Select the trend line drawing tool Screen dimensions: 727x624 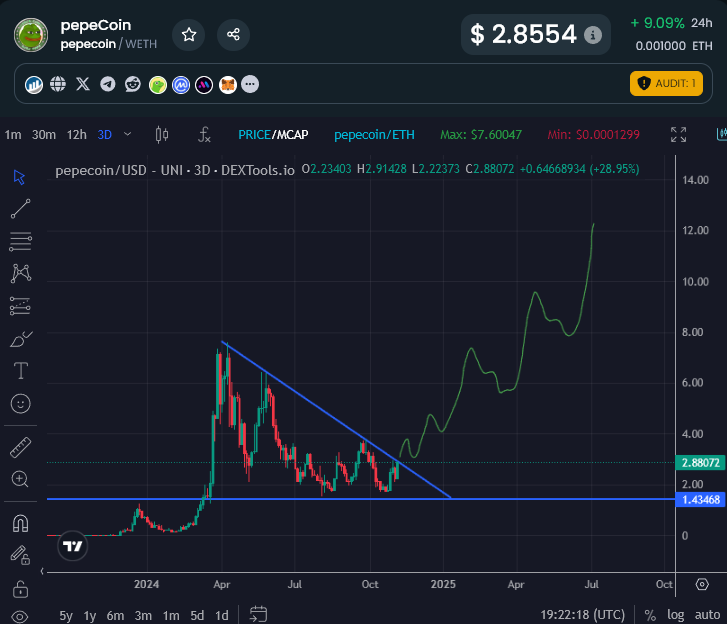pos(20,209)
